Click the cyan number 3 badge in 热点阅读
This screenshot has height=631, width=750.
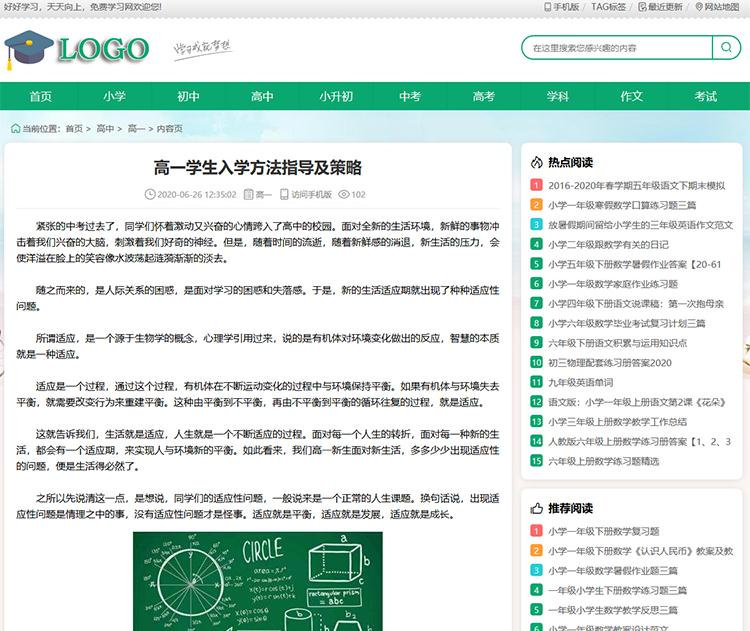(536, 224)
